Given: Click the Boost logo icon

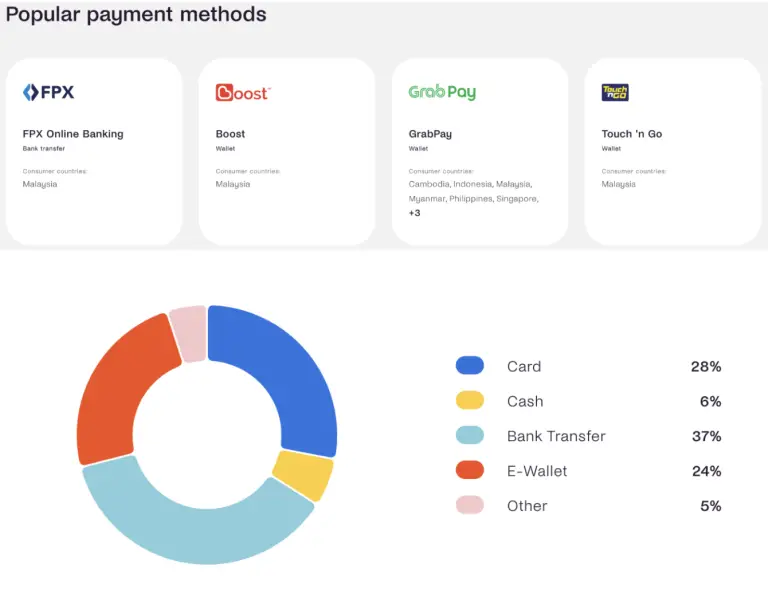Looking at the screenshot, I should click(x=242, y=93).
